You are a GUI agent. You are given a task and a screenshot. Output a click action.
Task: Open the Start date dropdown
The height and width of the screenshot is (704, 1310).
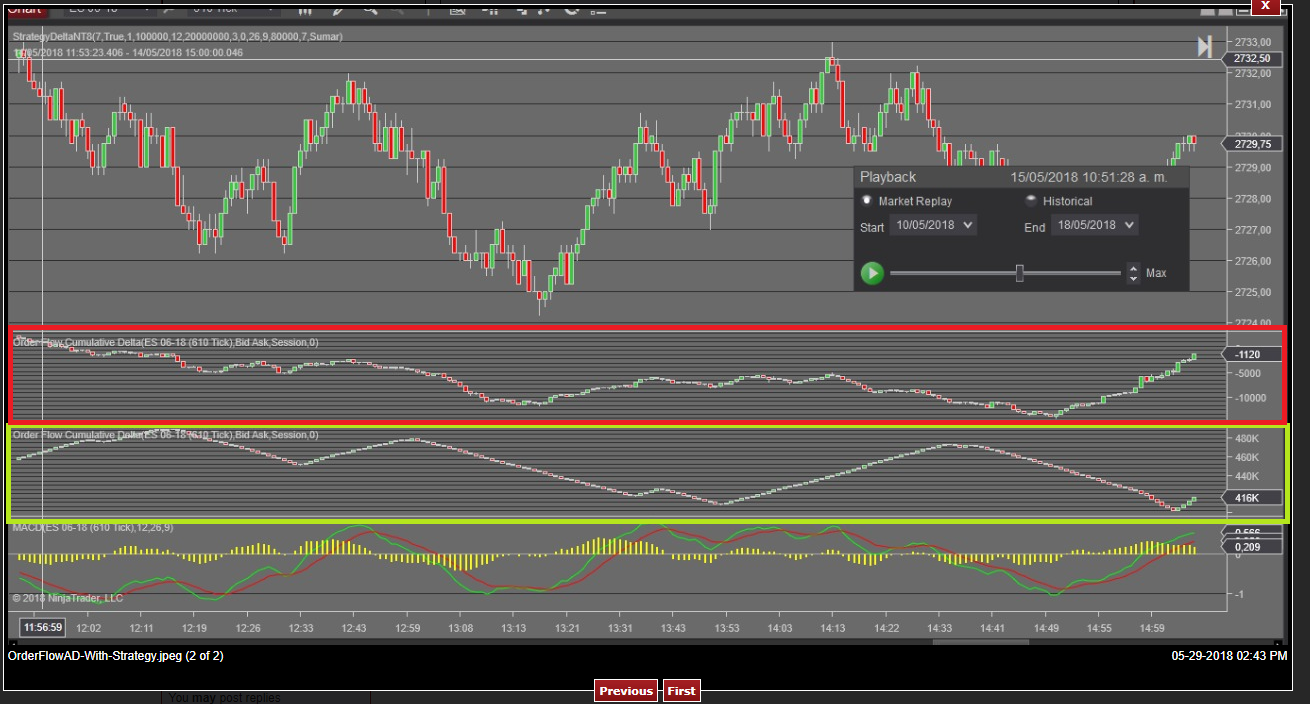[933, 226]
